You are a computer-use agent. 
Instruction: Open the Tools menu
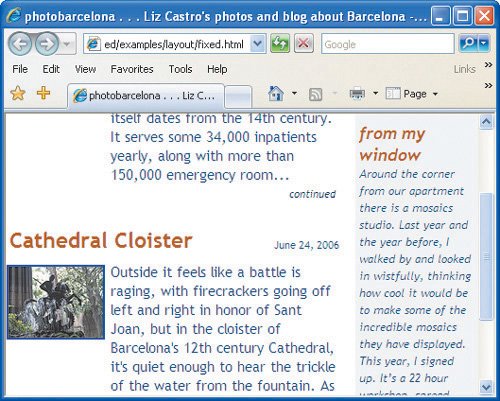(180, 69)
